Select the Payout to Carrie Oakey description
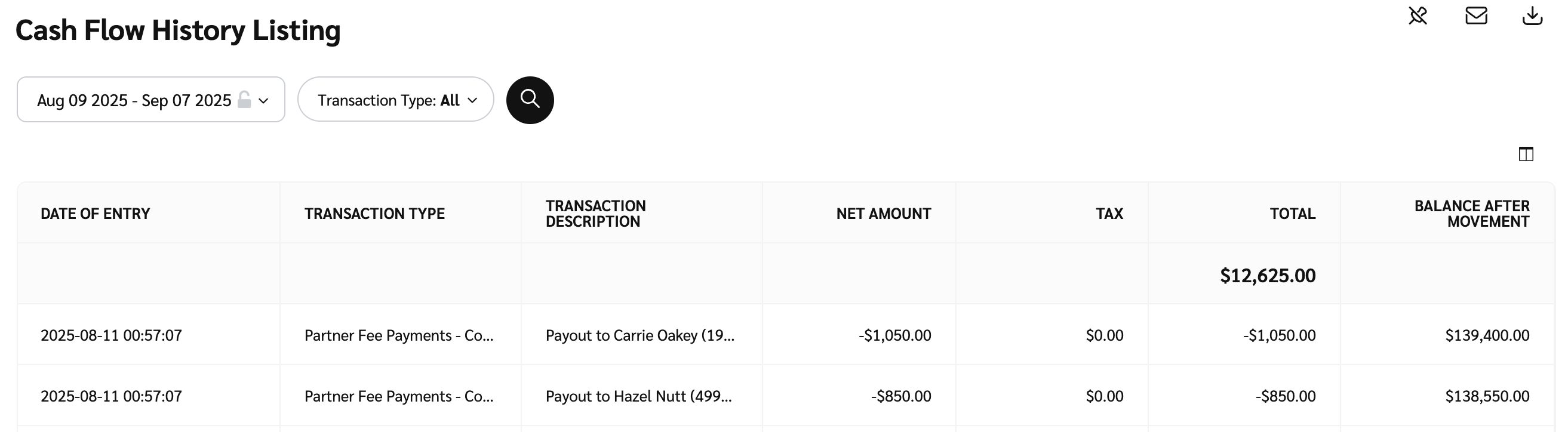 640,335
